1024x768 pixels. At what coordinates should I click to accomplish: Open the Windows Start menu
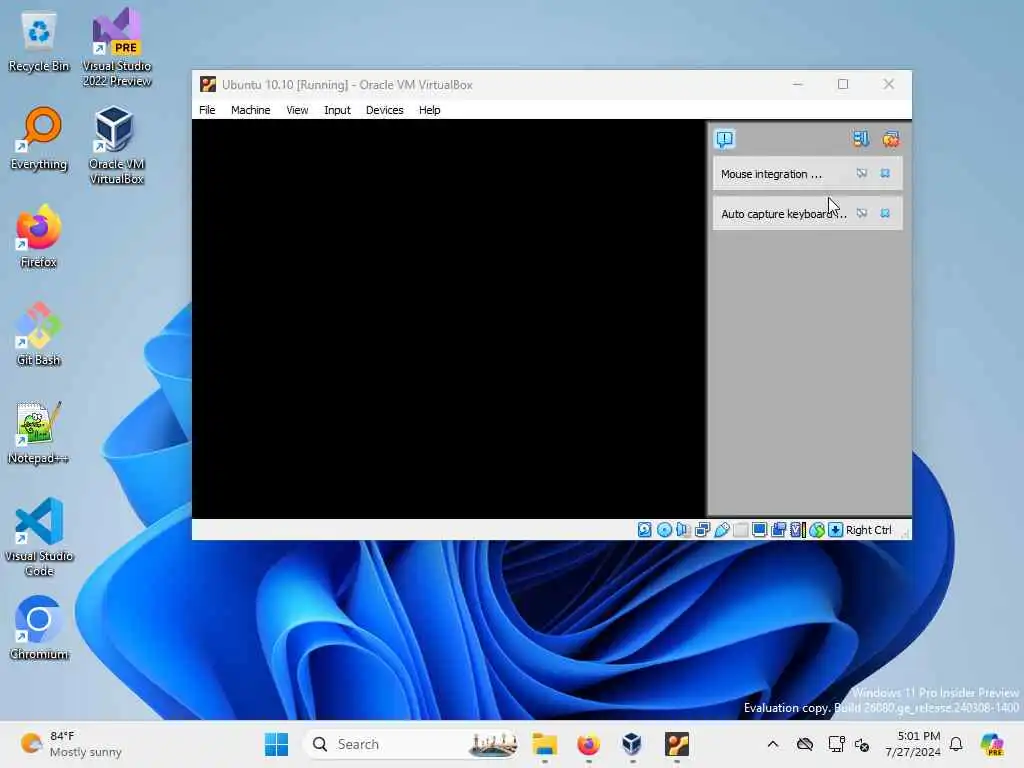pyautogui.click(x=276, y=744)
